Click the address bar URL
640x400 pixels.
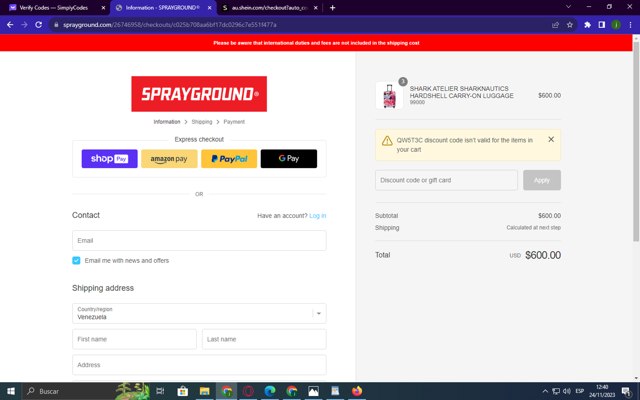click(170, 25)
